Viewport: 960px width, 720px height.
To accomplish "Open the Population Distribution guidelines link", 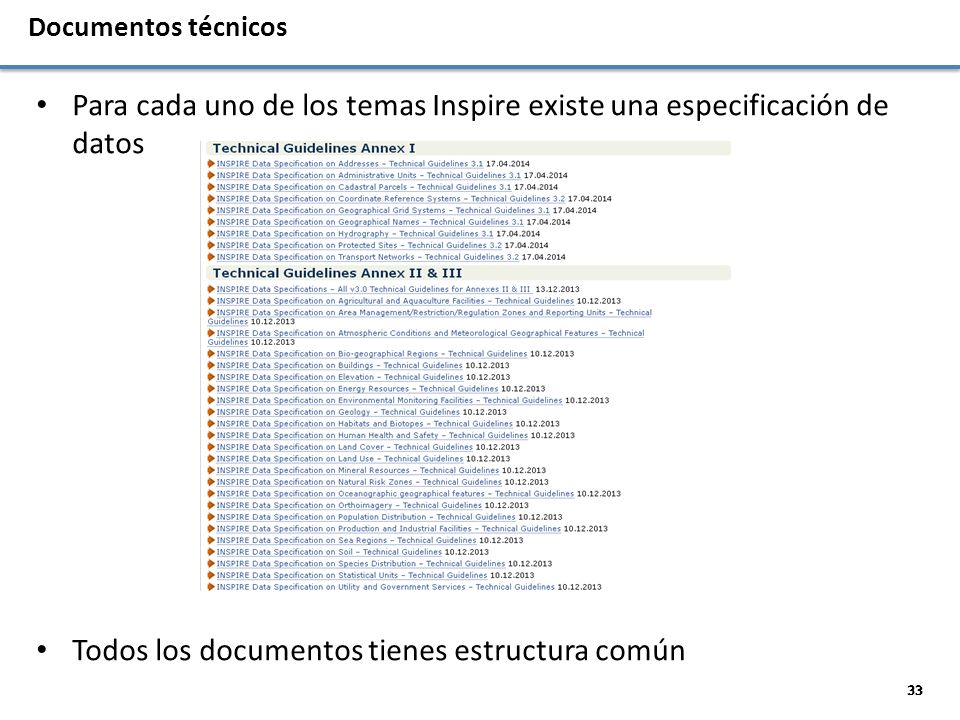I will [x=366, y=516].
